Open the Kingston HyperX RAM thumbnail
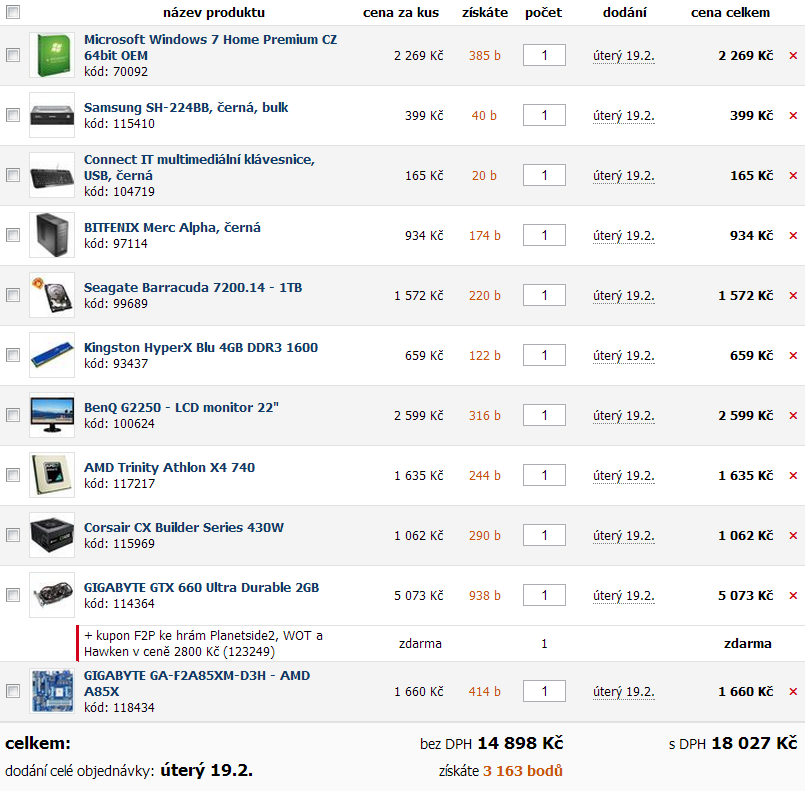Screen dimensions: 810x791 (52, 355)
